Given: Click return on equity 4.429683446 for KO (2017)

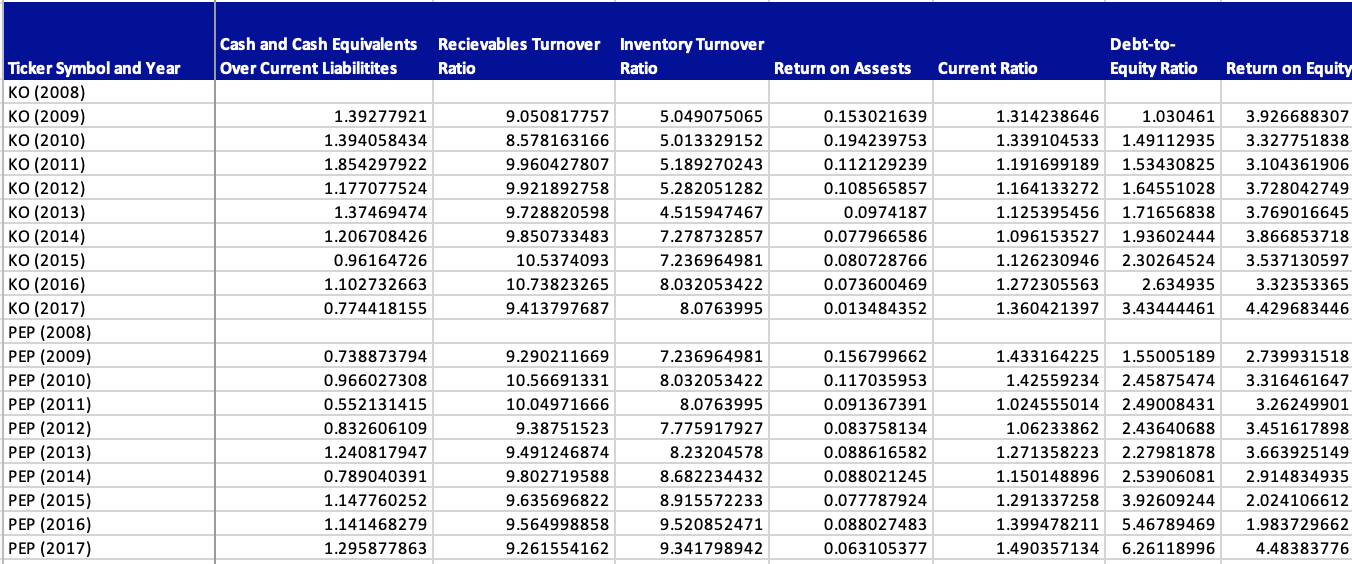Looking at the screenshot, I should (1286, 308).
